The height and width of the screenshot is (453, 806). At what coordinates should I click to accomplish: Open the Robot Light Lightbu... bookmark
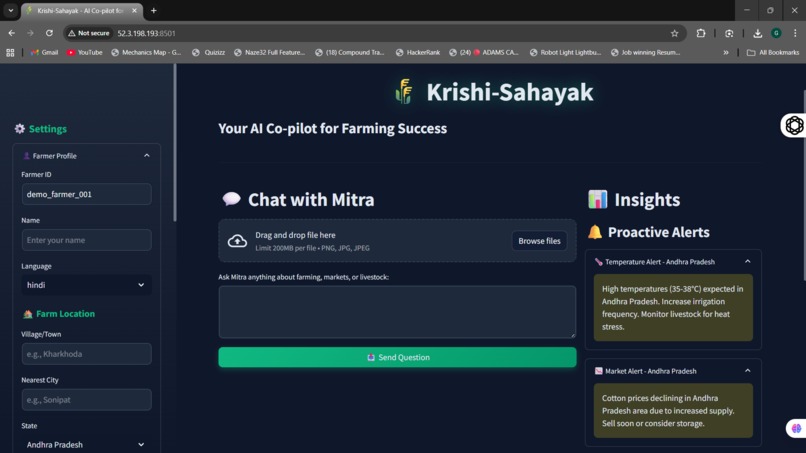[565, 52]
